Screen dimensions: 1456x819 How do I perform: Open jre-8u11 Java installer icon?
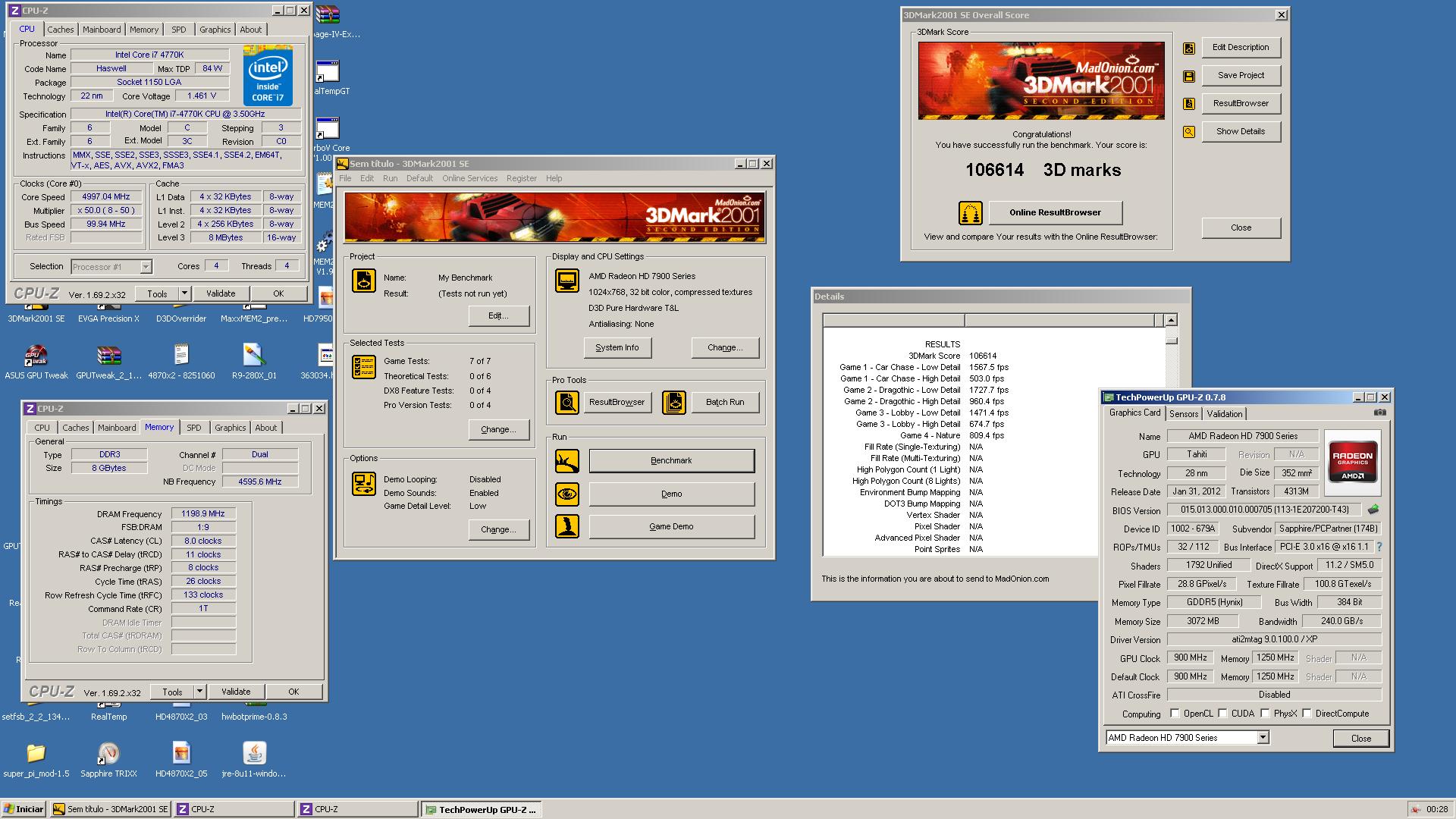coord(254,759)
